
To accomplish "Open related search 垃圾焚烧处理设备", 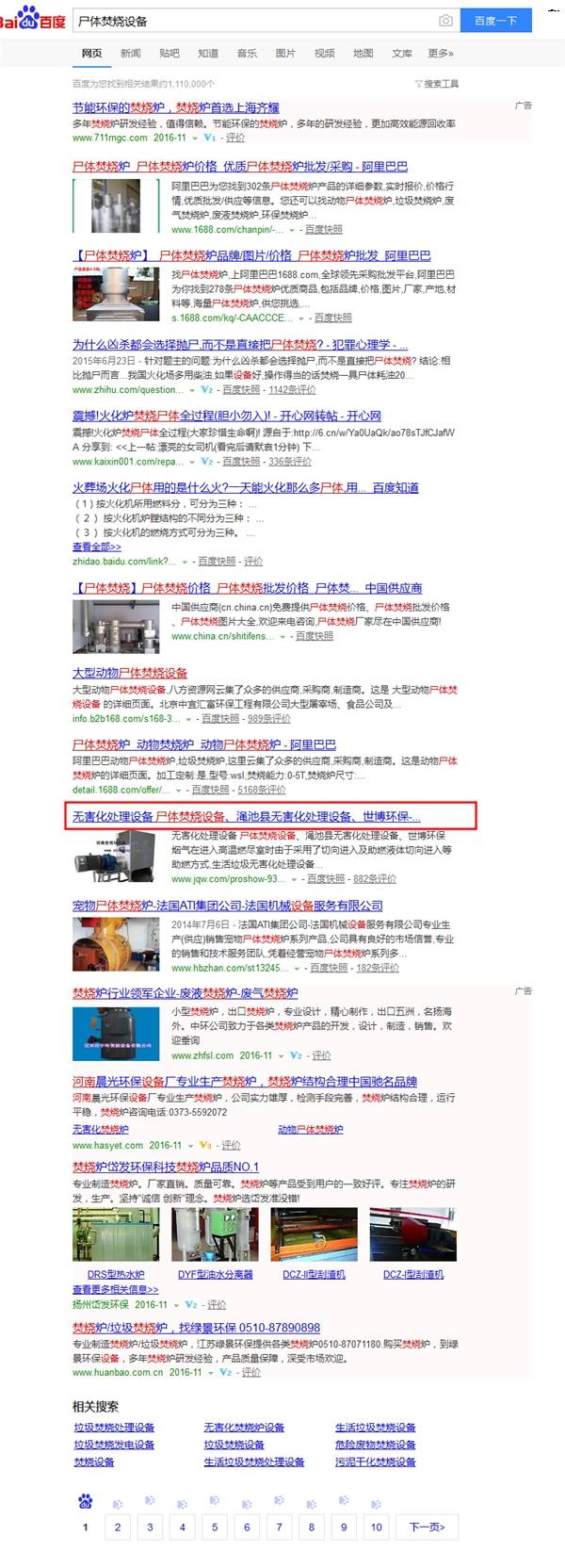I will point(114,1428).
